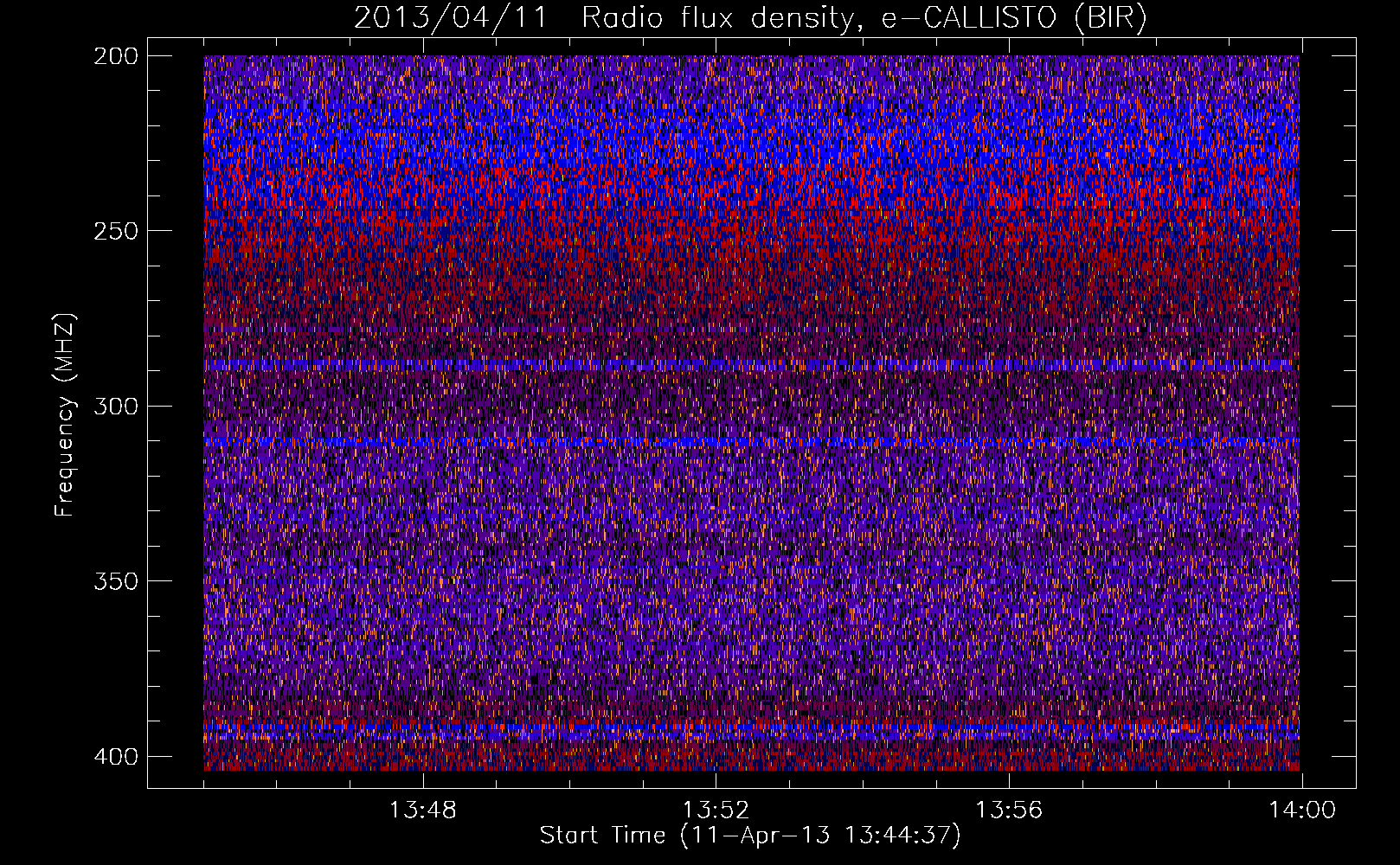1400x865 pixels.
Task: Click the '13:52' time tick label
Action: coord(716,811)
